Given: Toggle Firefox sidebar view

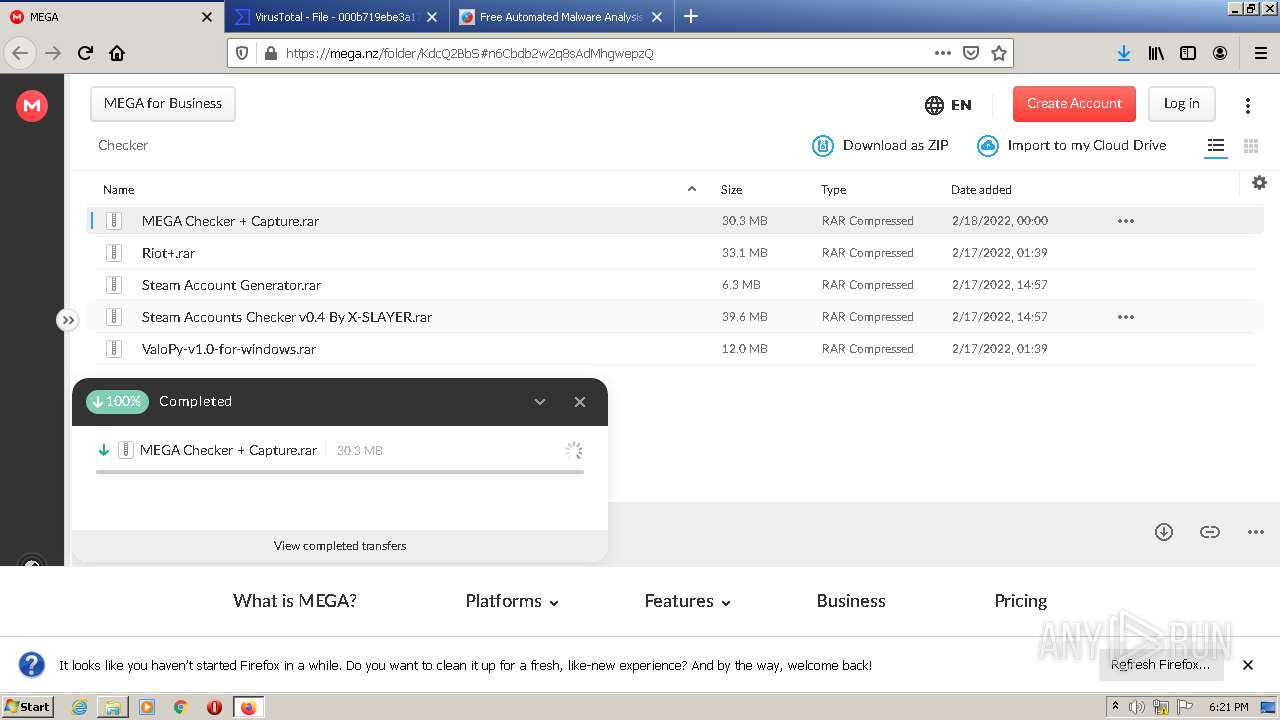Looking at the screenshot, I should pyautogui.click(x=1188, y=53).
